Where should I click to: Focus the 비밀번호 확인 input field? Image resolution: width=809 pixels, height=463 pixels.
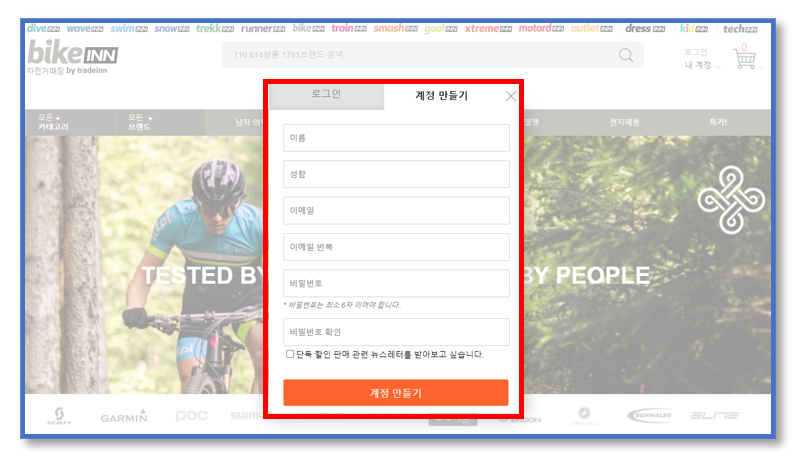point(396,332)
